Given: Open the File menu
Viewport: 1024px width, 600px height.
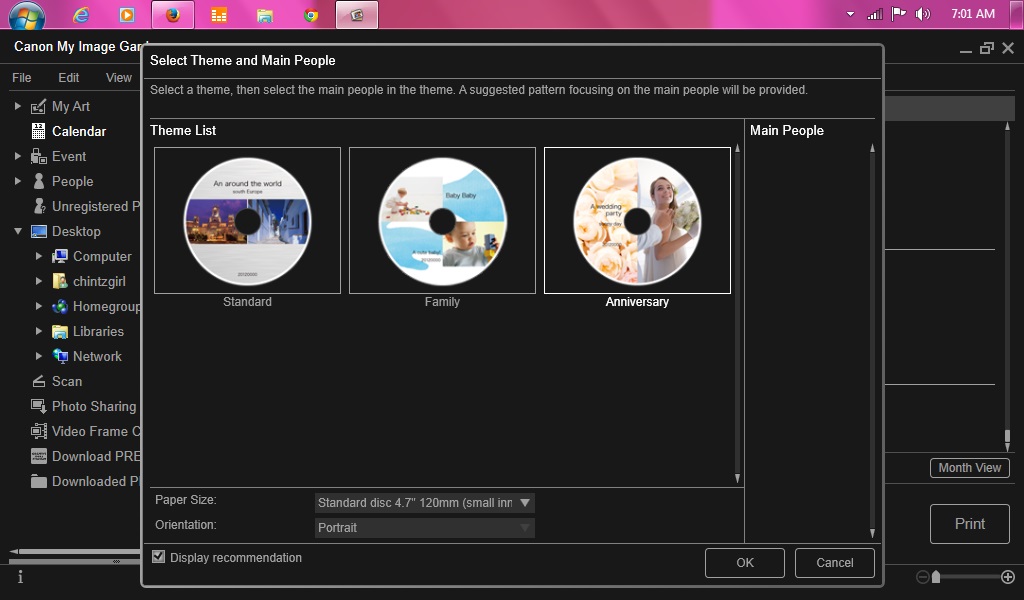Looking at the screenshot, I should tap(21, 77).
